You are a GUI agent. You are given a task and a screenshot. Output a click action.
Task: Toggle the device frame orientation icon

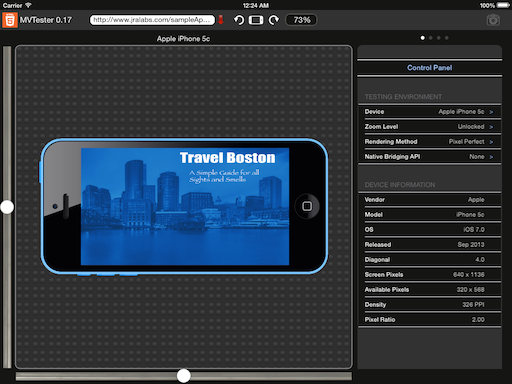[x=256, y=20]
